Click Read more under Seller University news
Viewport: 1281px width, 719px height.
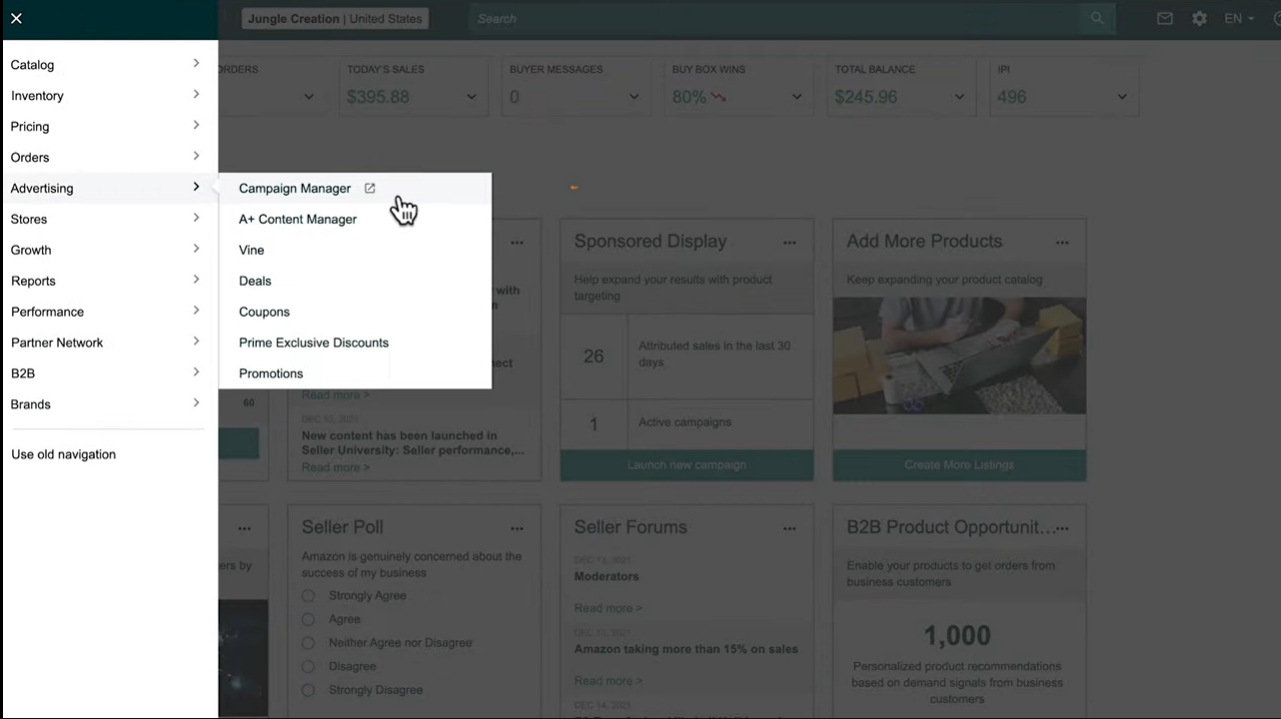pyautogui.click(x=336, y=467)
